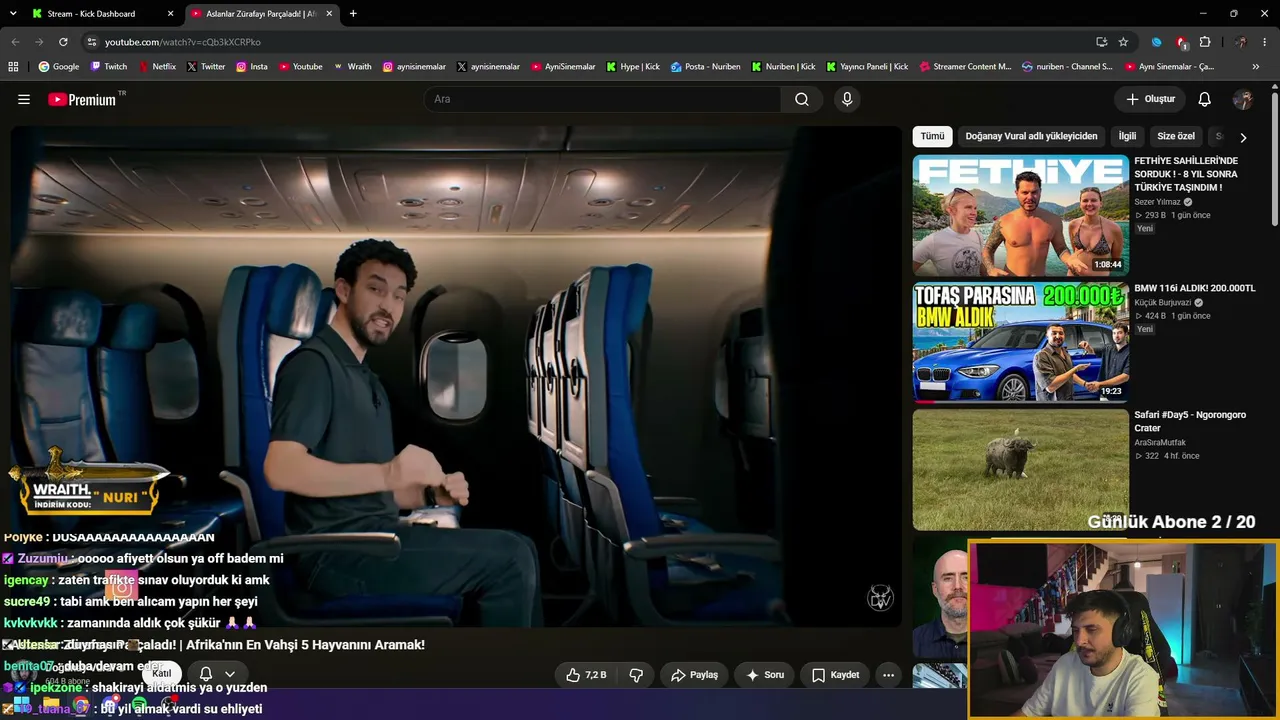
Task: Bookmark this page with star icon
Action: coord(1123,42)
